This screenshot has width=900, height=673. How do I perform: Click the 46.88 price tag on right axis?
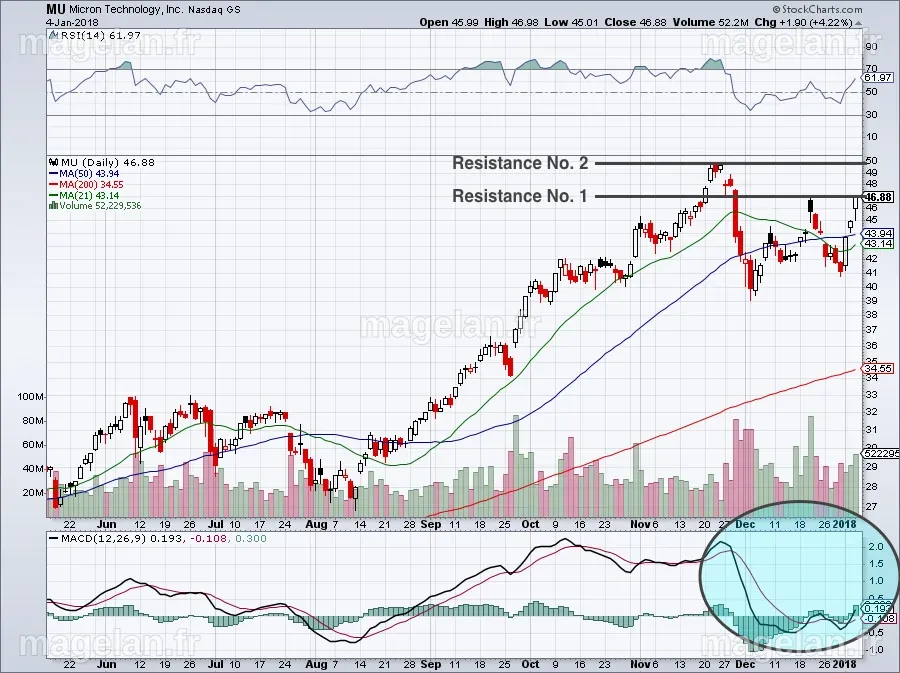point(878,197)
